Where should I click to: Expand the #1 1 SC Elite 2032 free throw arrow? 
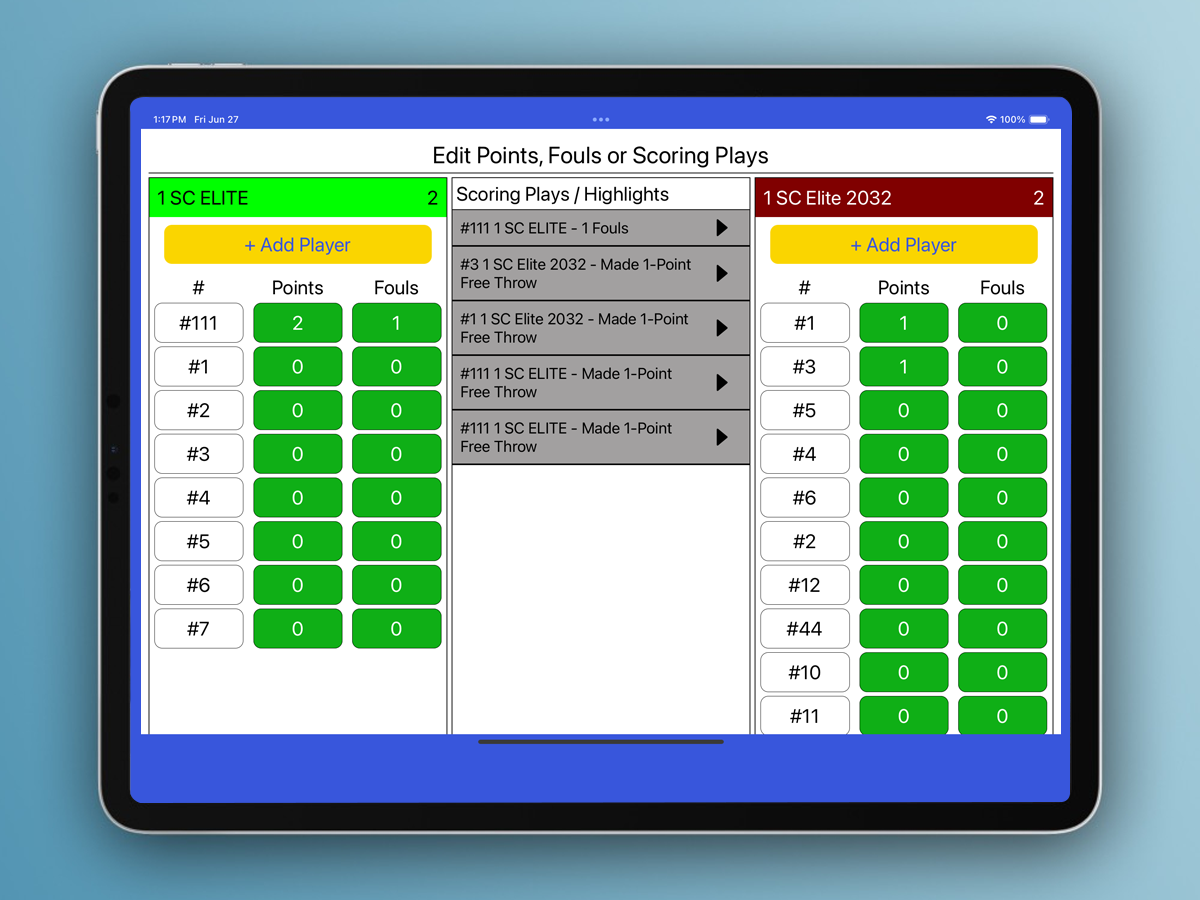(722, 328)
